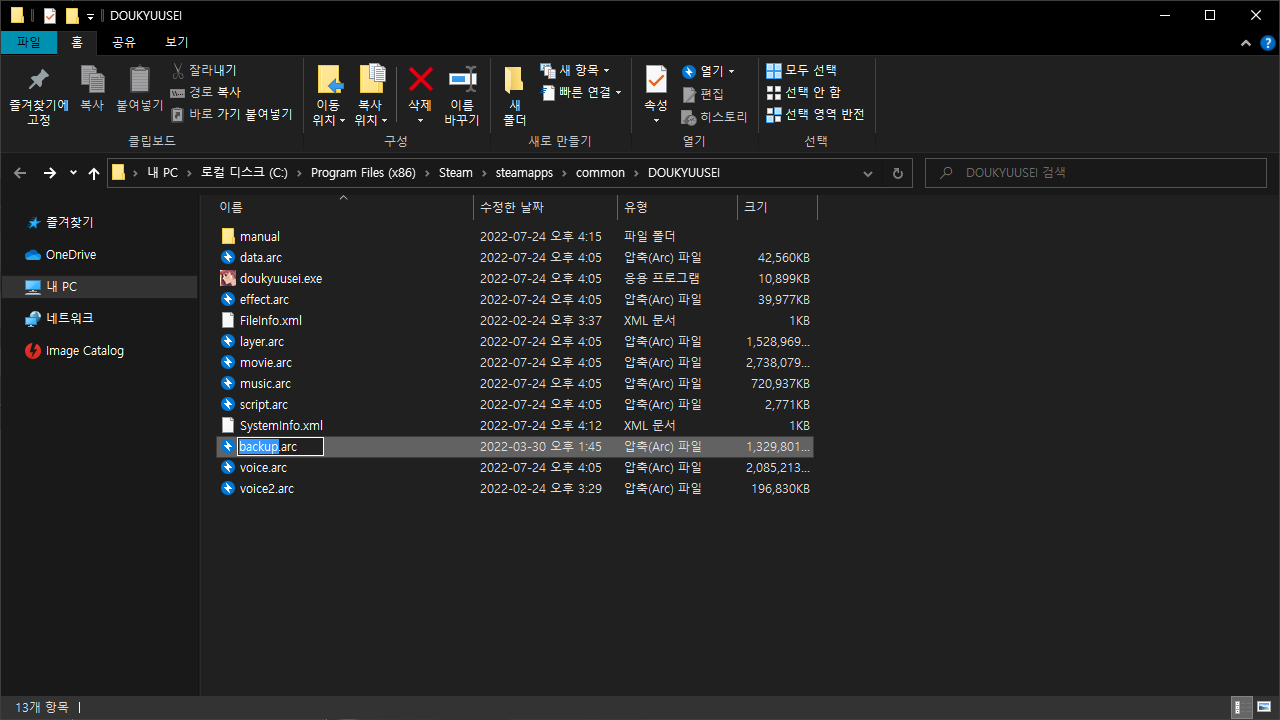The image size is (1280, 720).
Task: Open the explorer help question mark
Action: [x=1266, y=43]
